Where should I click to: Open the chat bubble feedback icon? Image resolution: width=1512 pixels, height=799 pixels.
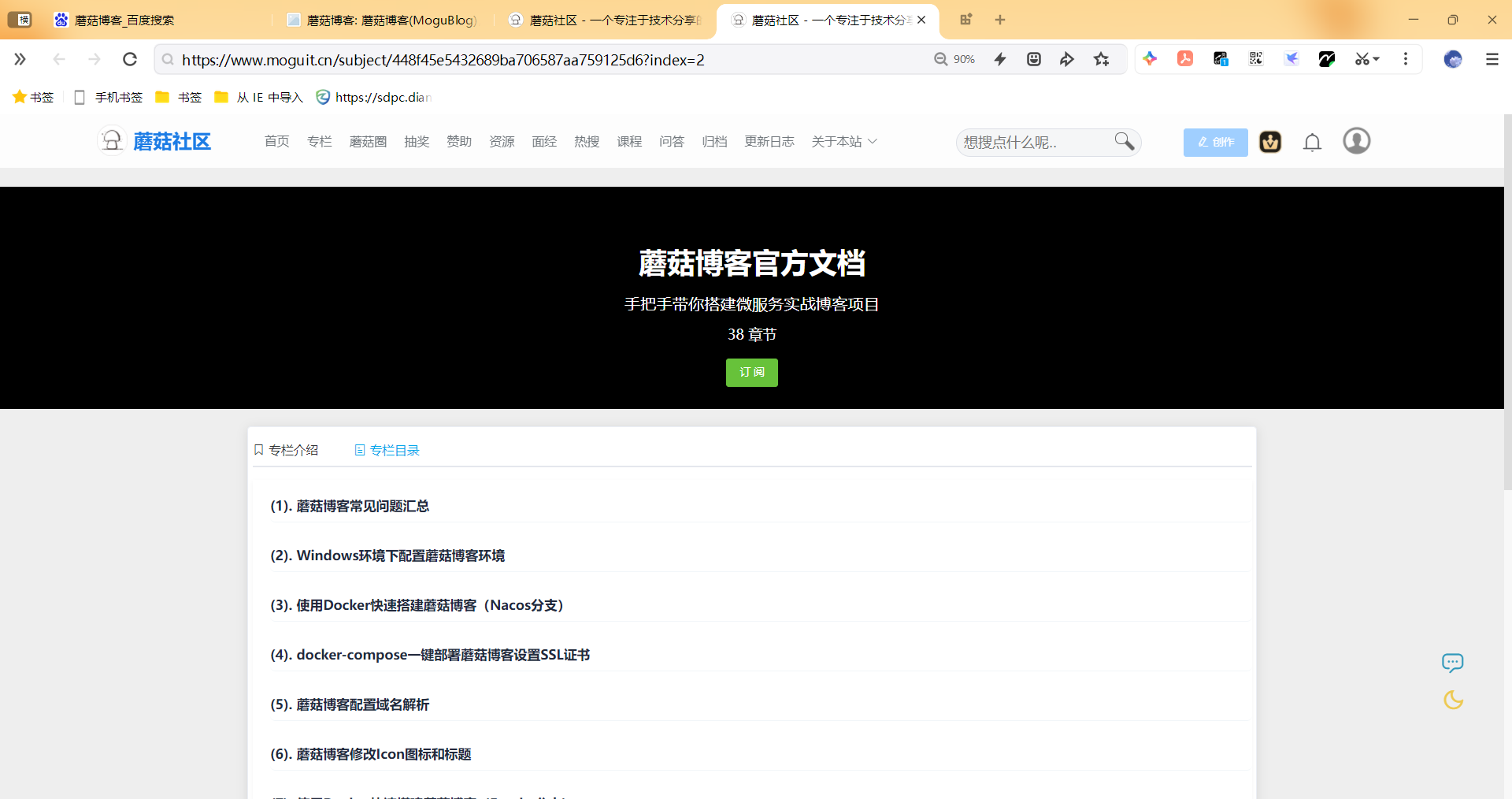click(x=1453, y=663)
